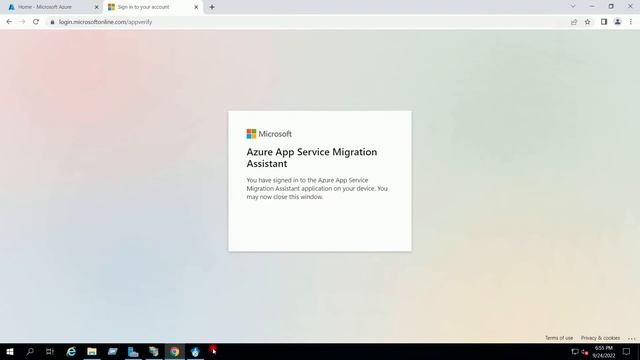
Task: Open the network status tray icon
Action: coord(575,351)
